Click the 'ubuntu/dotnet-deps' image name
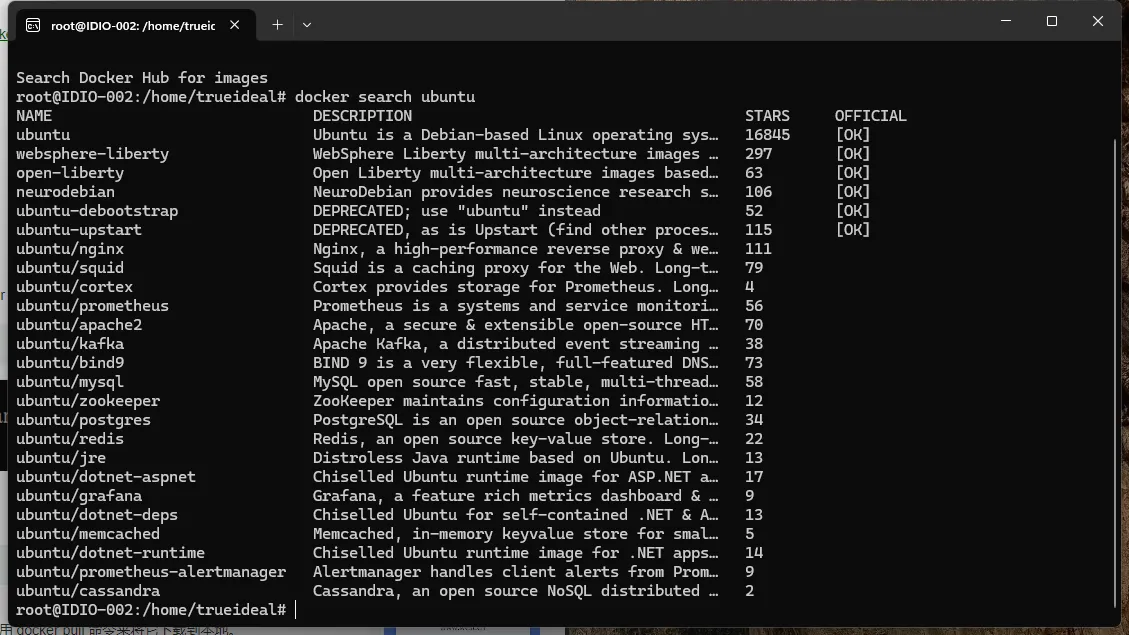This screenshot has height=635, width=1129. [97, 515]
